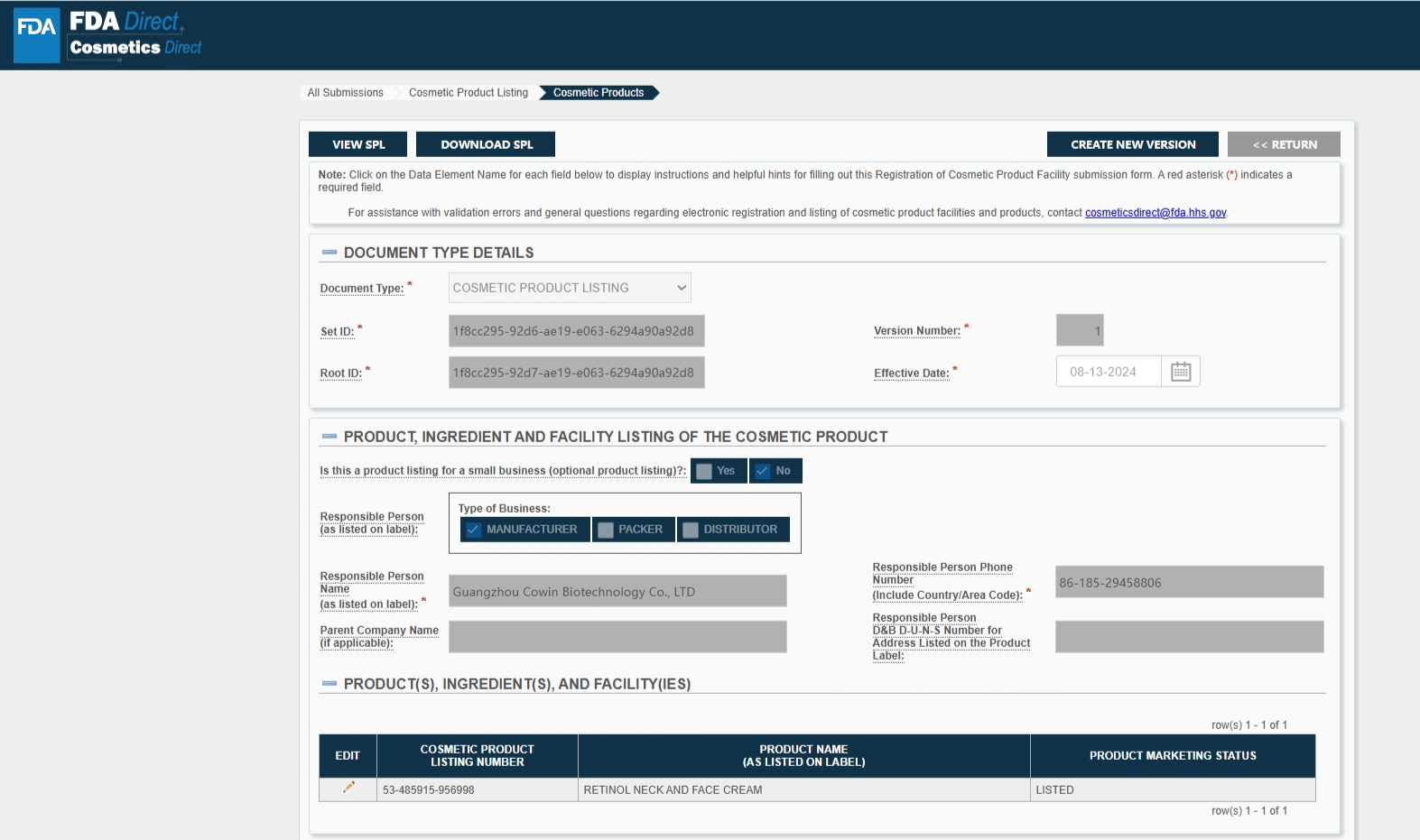Click the FDA logo icon

[x=37, y=35]
